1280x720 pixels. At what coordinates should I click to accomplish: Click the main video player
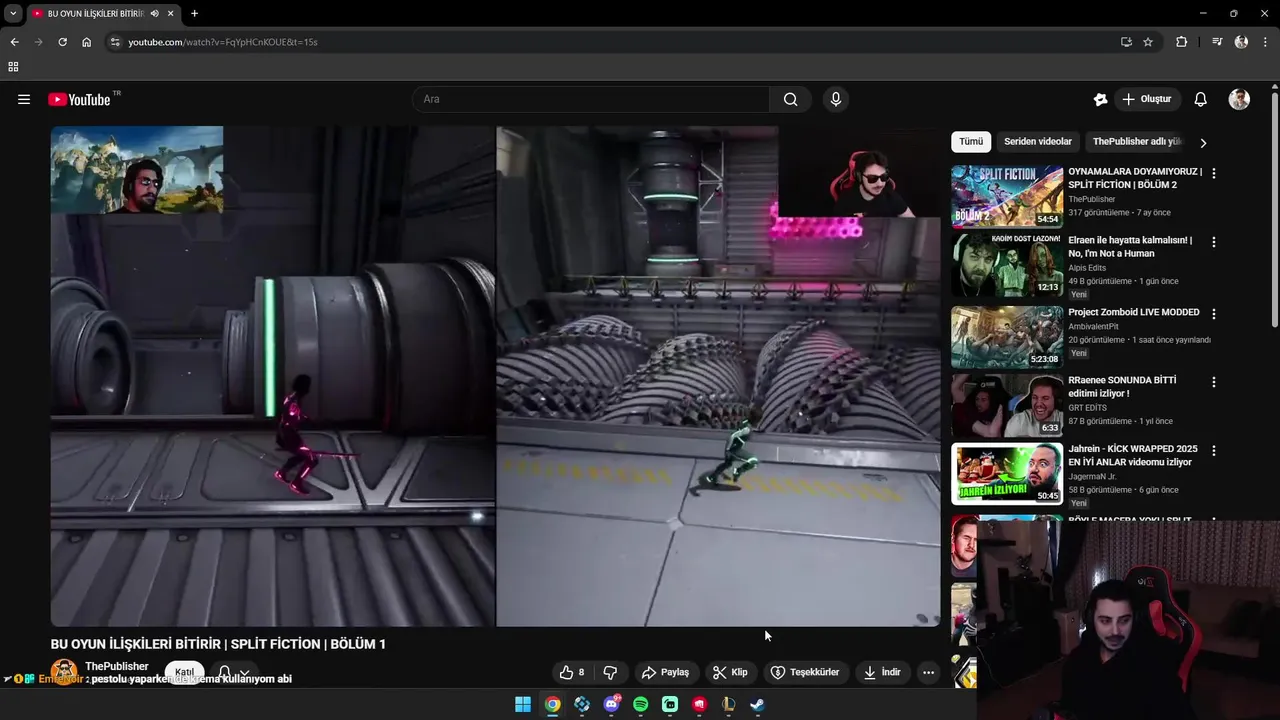pos(495,376)
